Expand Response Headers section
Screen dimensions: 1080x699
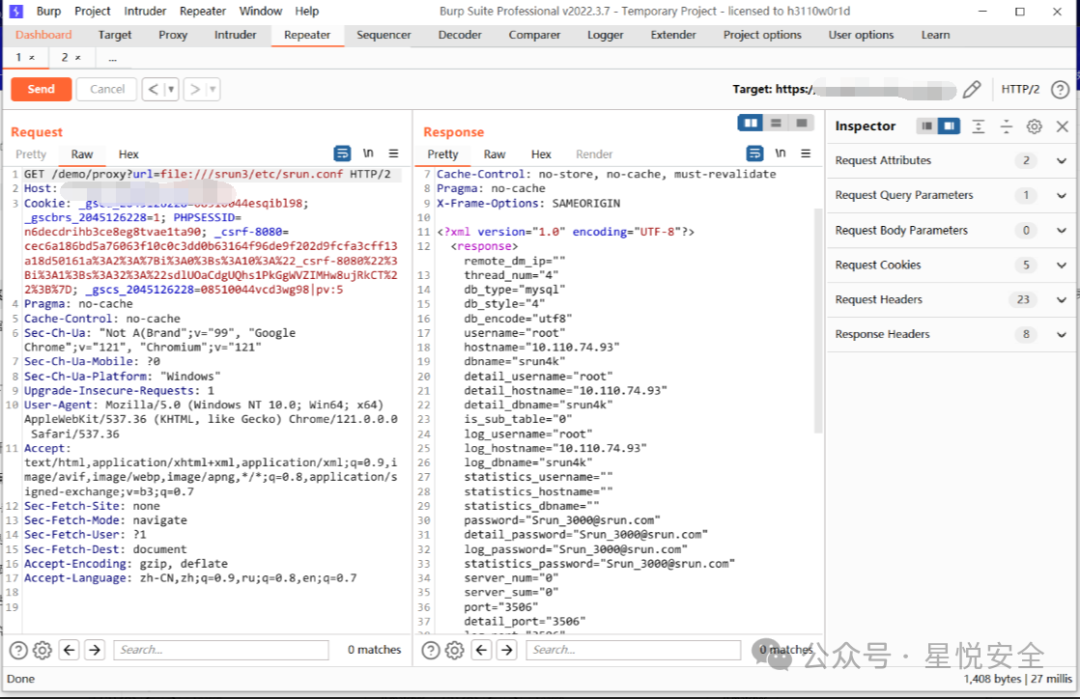(x=951, y=334)
